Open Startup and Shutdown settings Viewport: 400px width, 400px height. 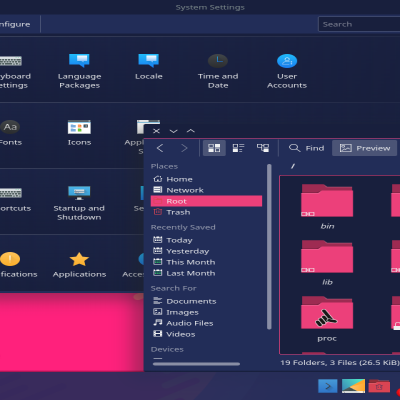(79, 203)
